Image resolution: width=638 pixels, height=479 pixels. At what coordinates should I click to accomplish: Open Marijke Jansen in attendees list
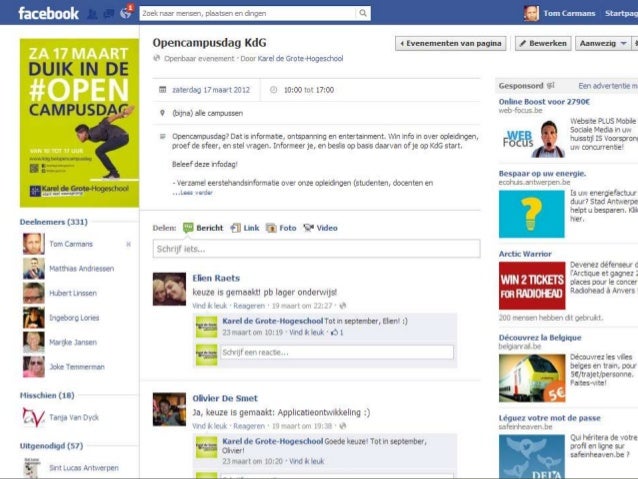[73, 342]
